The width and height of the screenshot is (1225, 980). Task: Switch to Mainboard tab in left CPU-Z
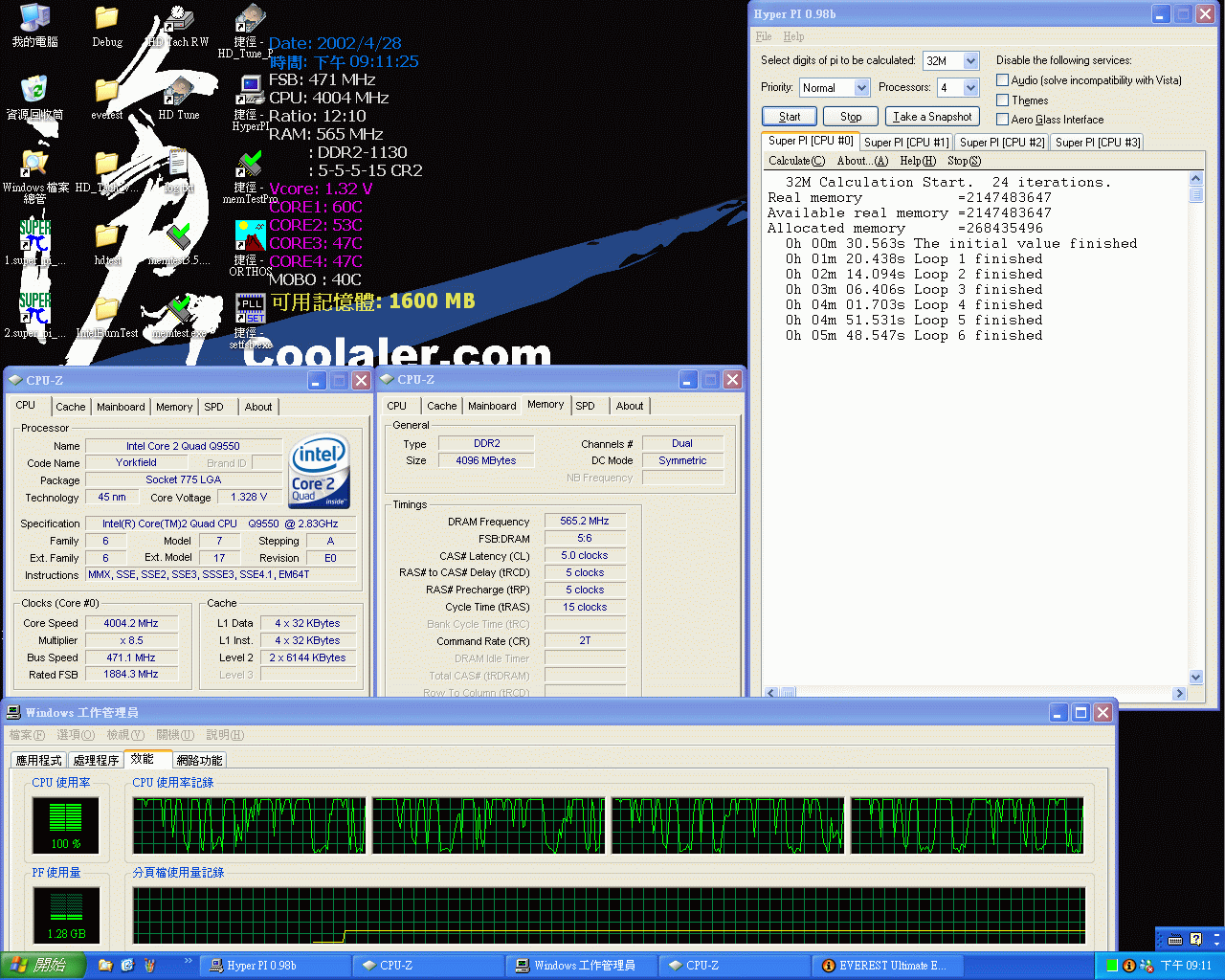point(121,407)
